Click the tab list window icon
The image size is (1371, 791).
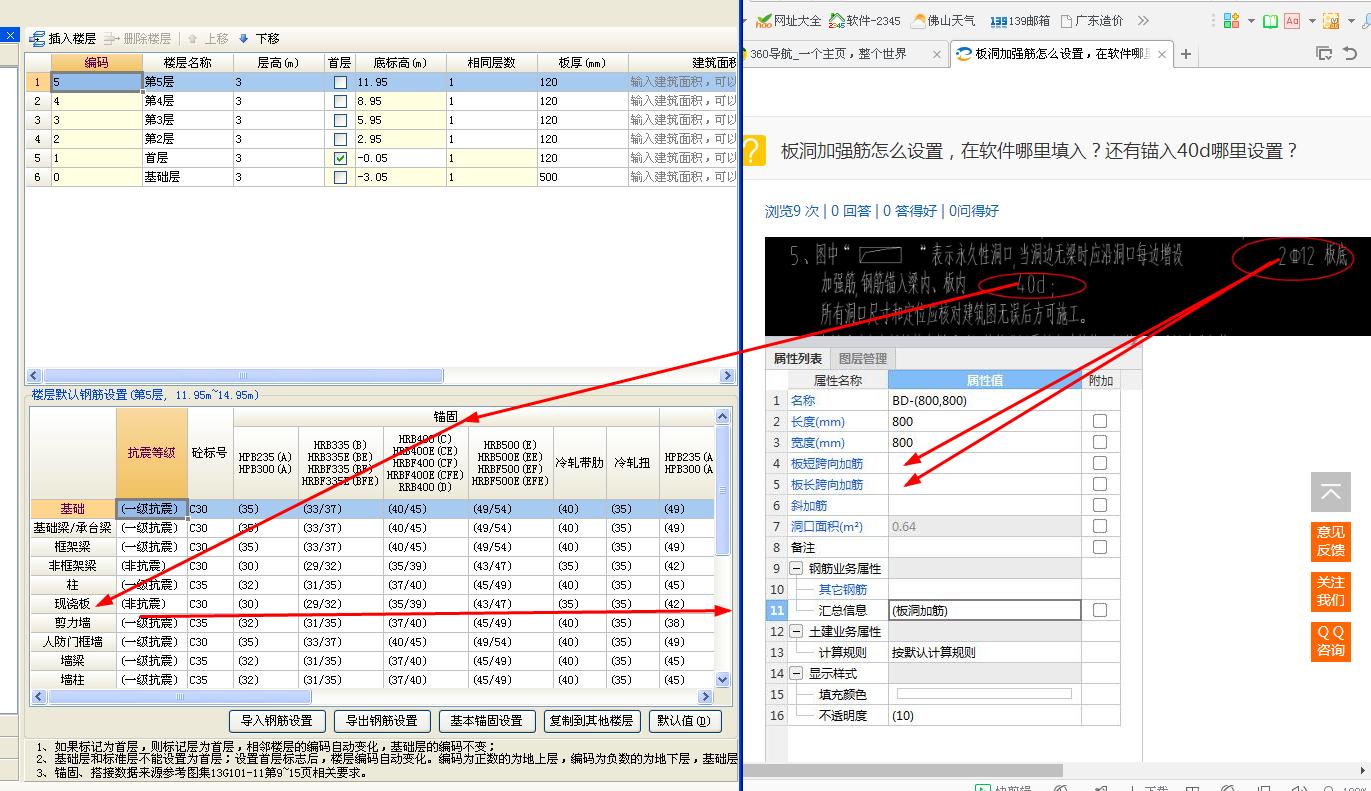pyautogui.click(x=1324, y=54)
